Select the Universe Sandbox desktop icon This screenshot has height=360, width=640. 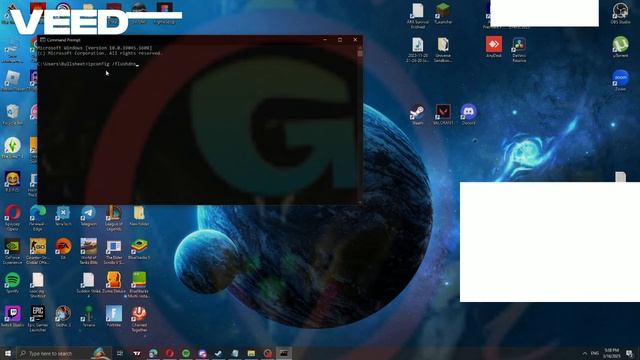tap(443, 49)
